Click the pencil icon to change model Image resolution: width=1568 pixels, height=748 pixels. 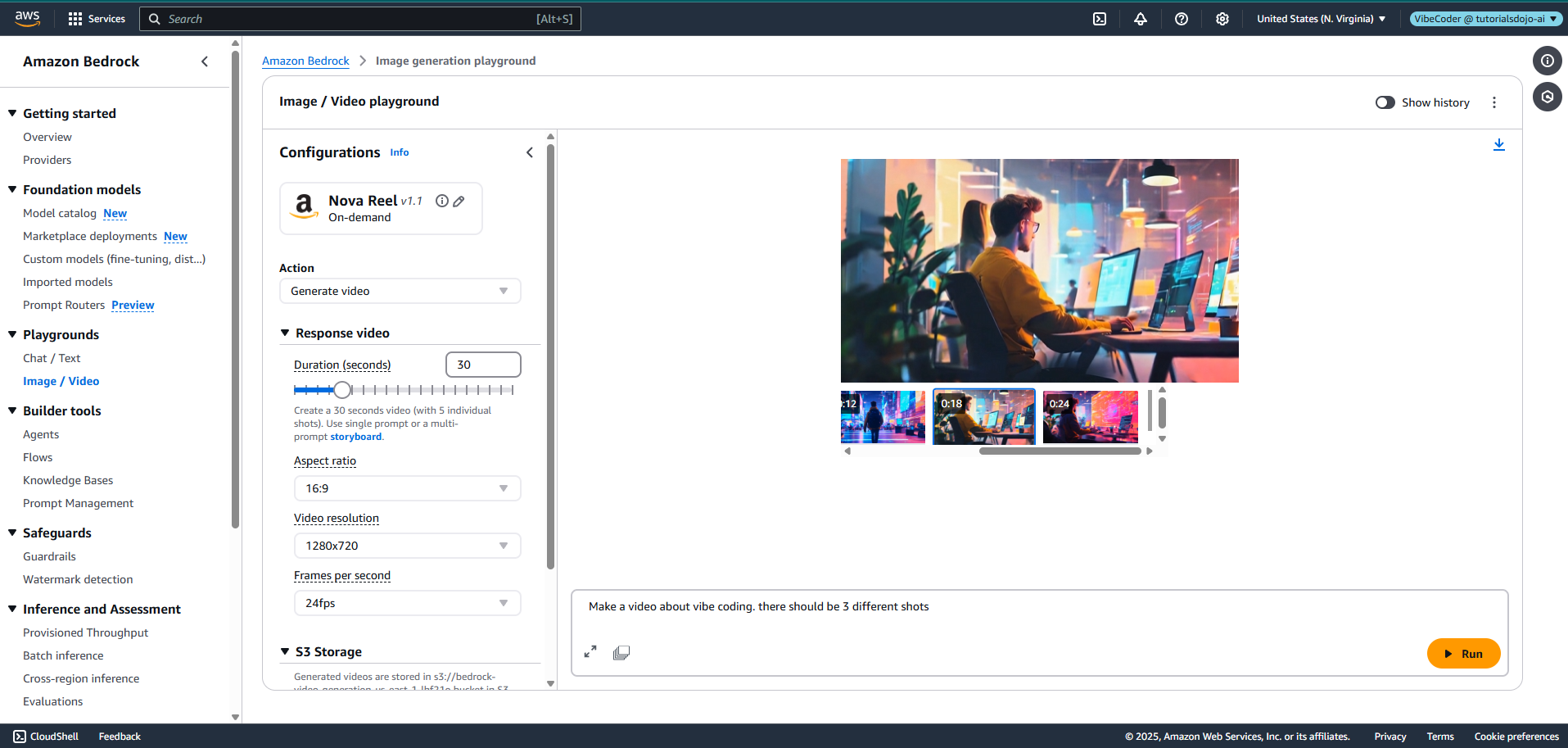click(x=459, y=202)
